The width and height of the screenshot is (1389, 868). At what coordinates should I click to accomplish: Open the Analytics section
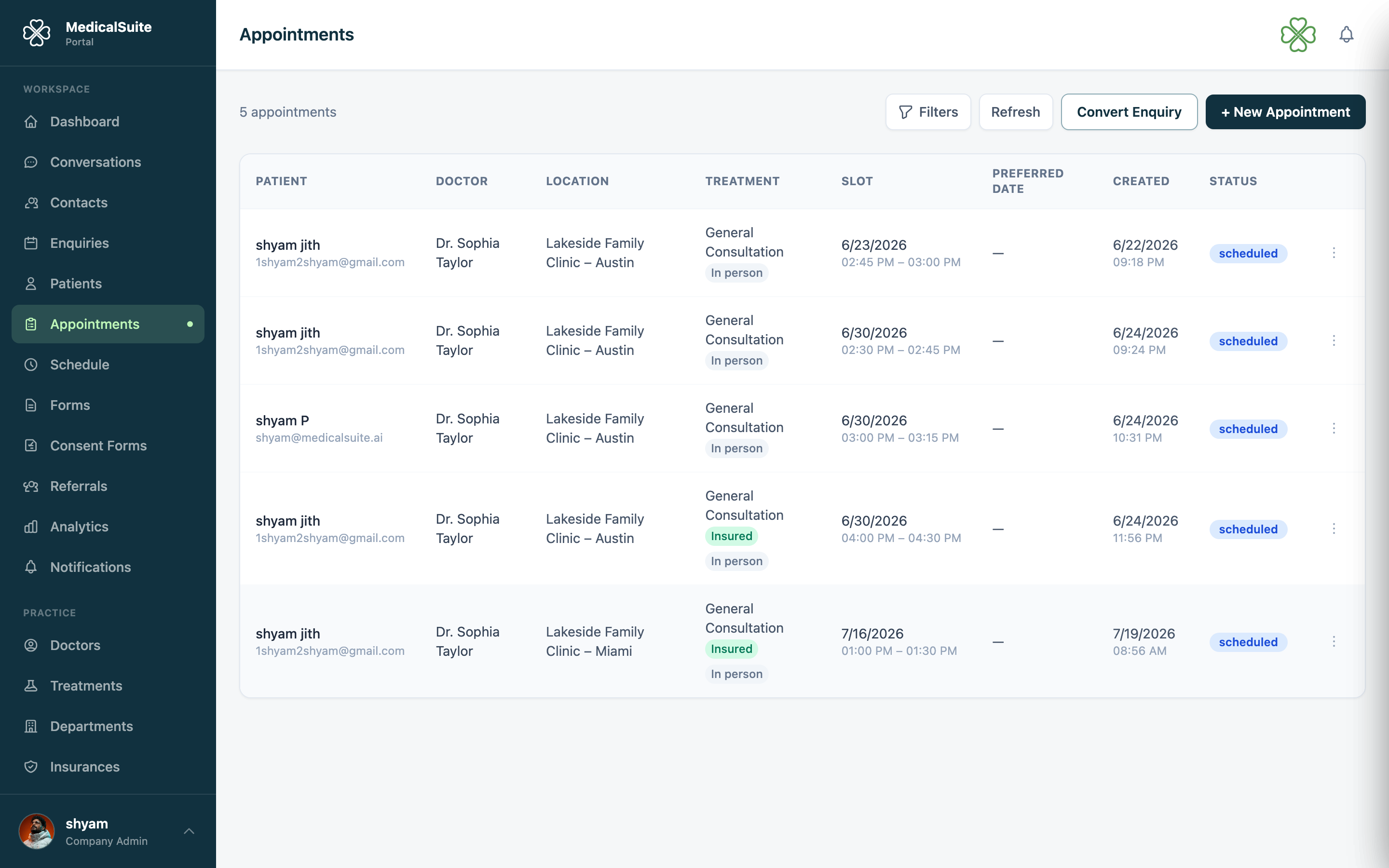coord(108,527)
